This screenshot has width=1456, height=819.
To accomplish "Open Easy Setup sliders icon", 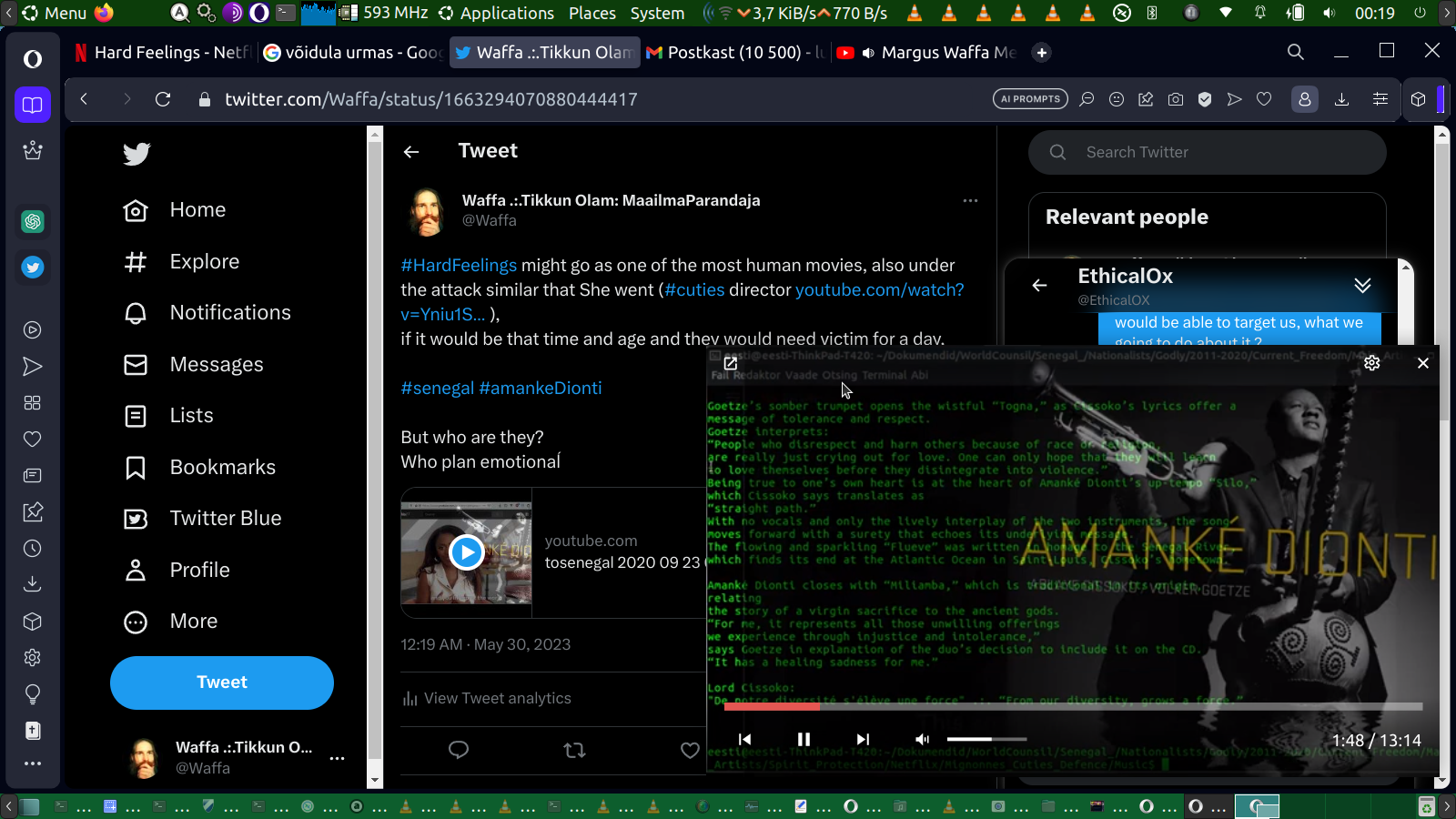I will (x=1380, y=99).
